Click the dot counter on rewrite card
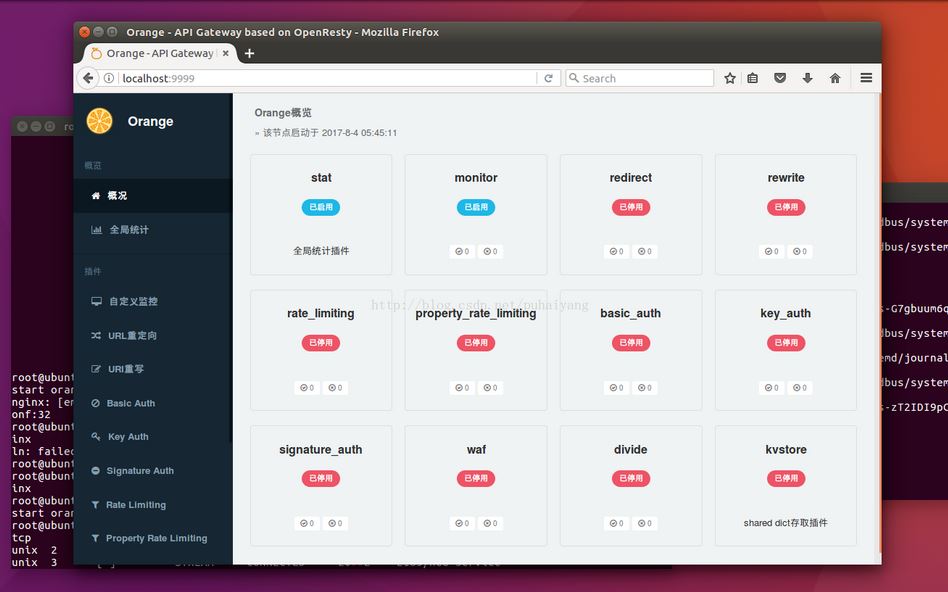The width and height of the screenshot is (948, 592). click(800, 252)
